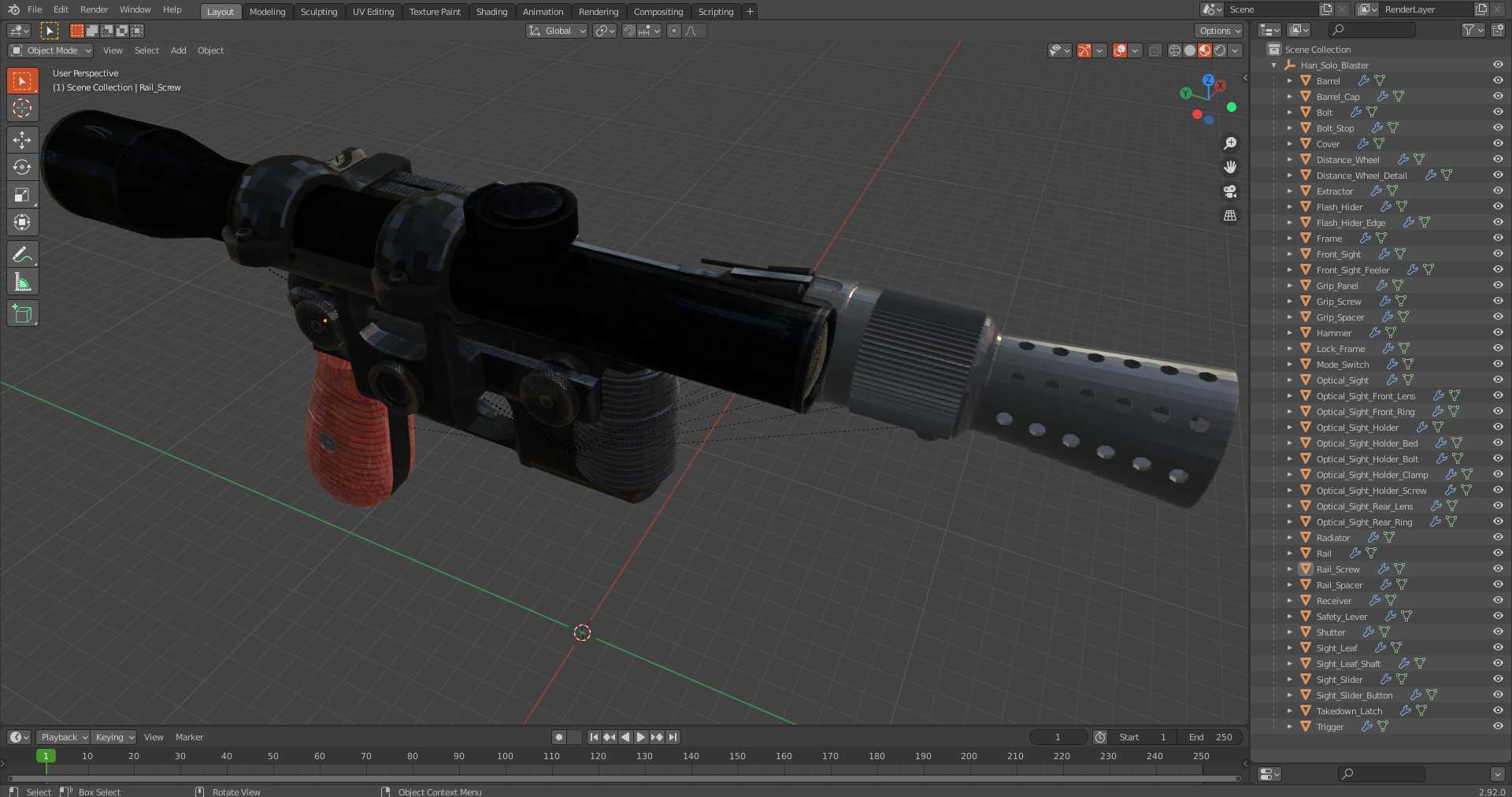1512x797 pixels.
Task: Open the viewport Add menu
Action: (x=179, y=50)
